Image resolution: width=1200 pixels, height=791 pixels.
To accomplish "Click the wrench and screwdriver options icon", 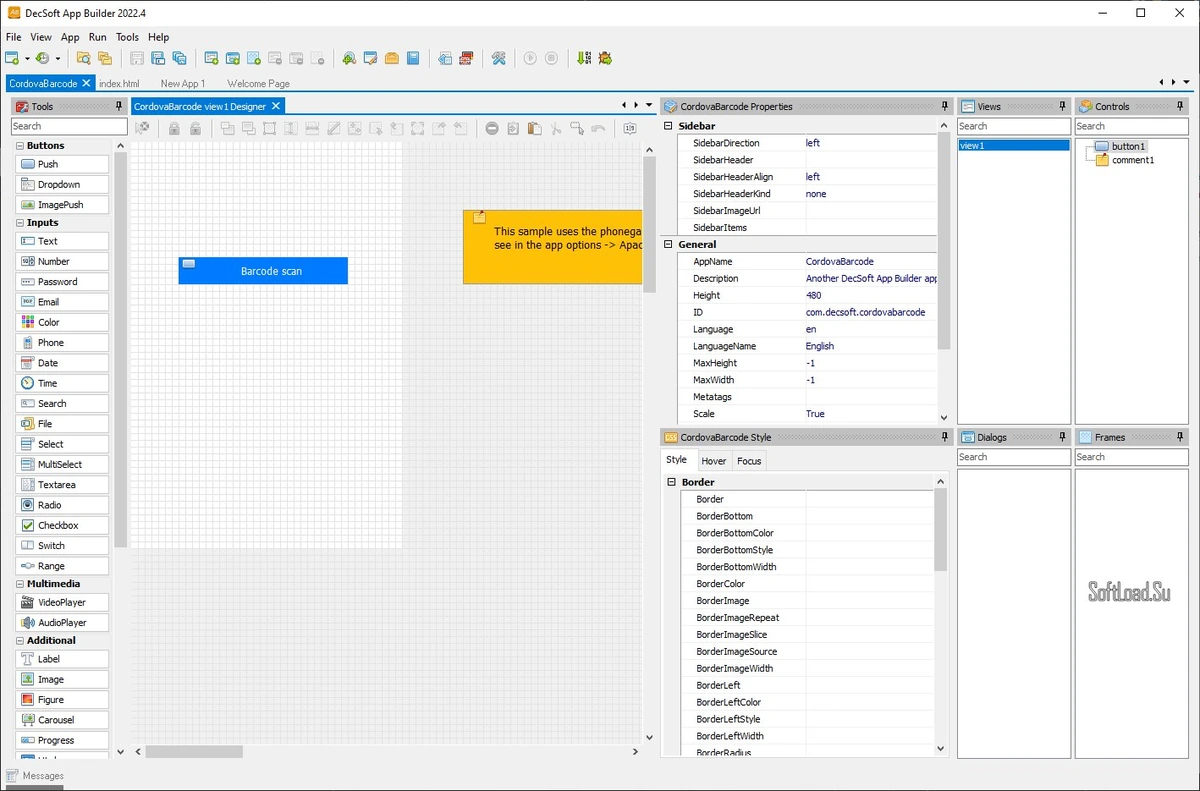I will [x=498, y=58].
